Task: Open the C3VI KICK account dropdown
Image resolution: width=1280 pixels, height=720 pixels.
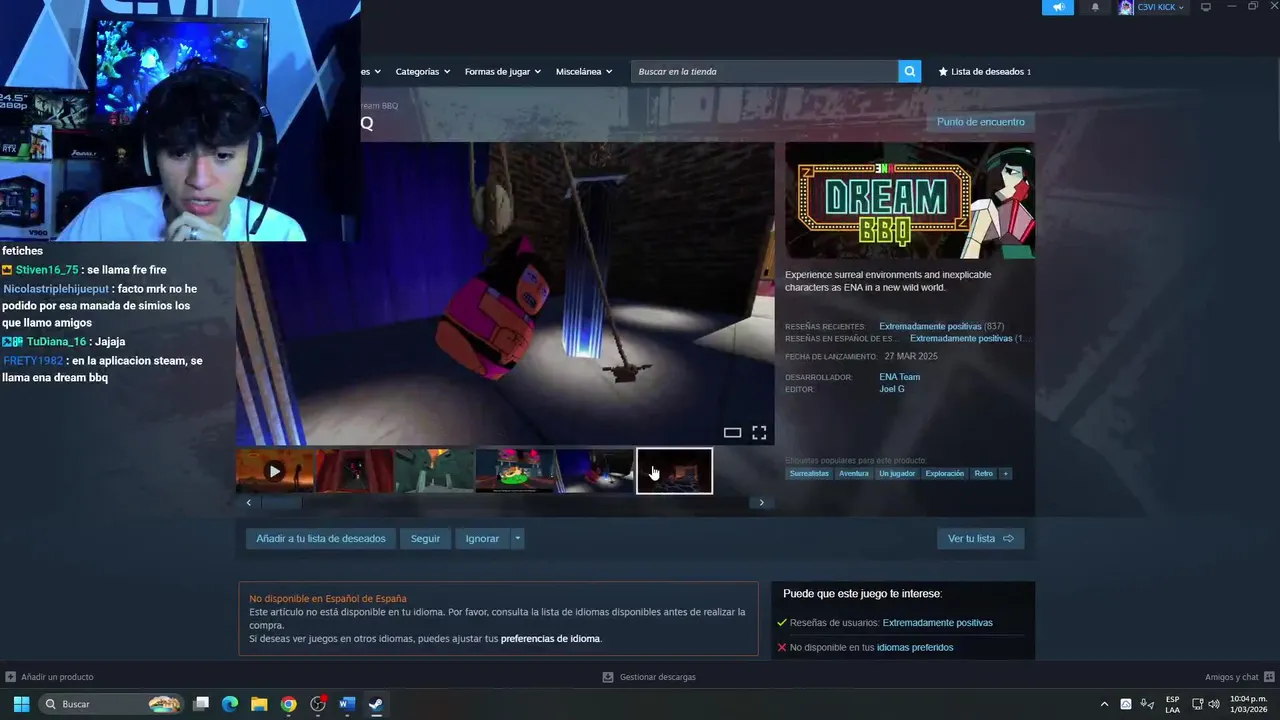Action: (x=1181, y=7)
